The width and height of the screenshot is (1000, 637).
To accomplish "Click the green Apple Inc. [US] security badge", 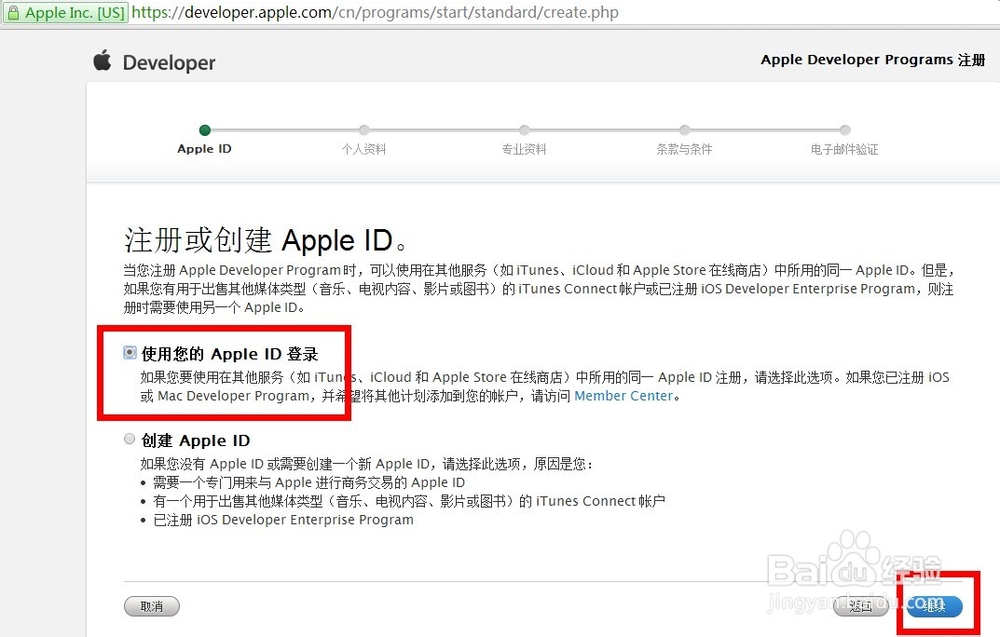I will (x=64, y=13).
